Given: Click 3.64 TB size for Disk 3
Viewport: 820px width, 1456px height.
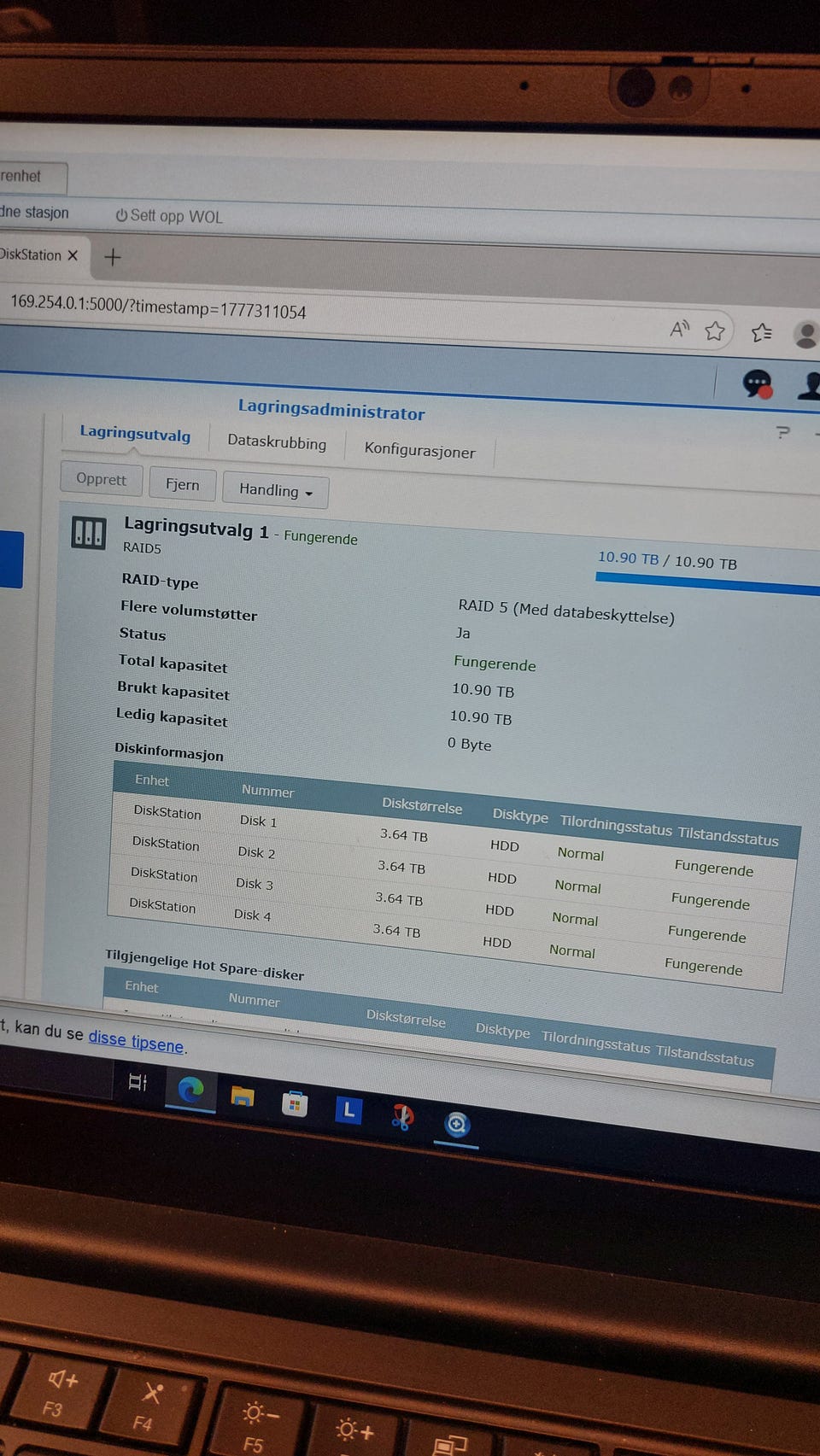Looking at the screenshot, I should click(x=399, y=898).
